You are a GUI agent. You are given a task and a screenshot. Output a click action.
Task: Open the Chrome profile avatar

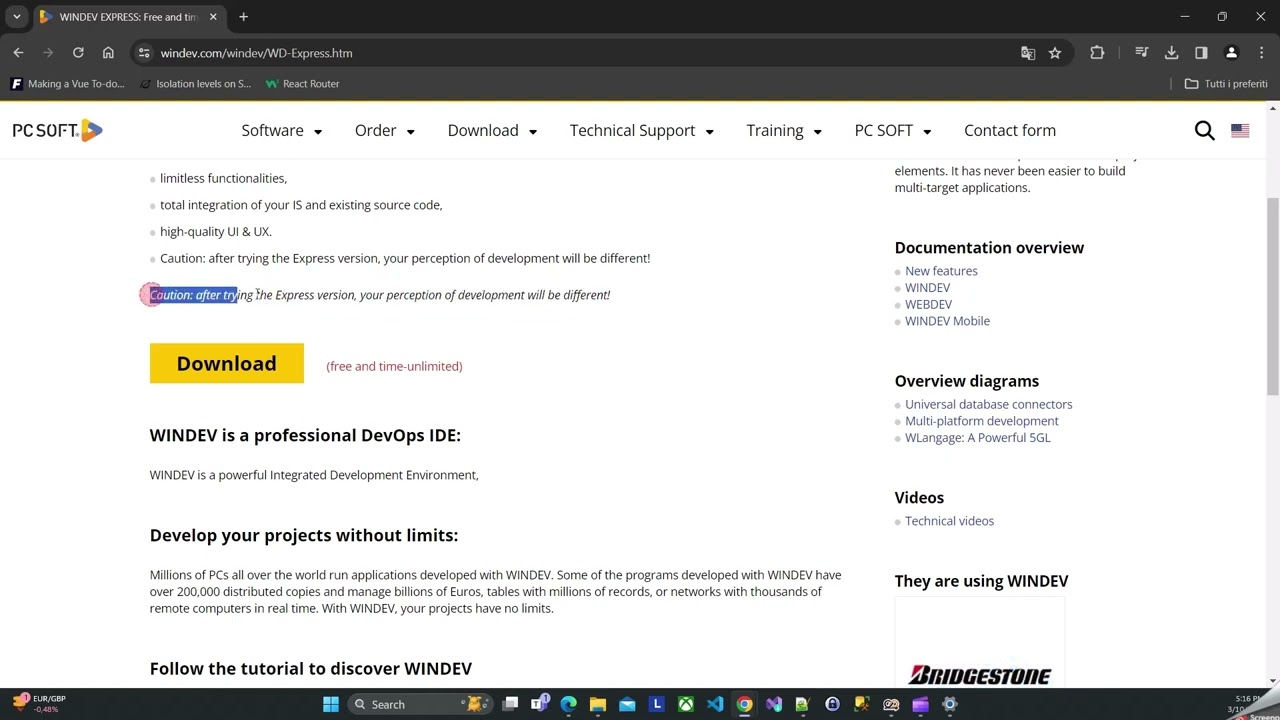pos(1232,53)
